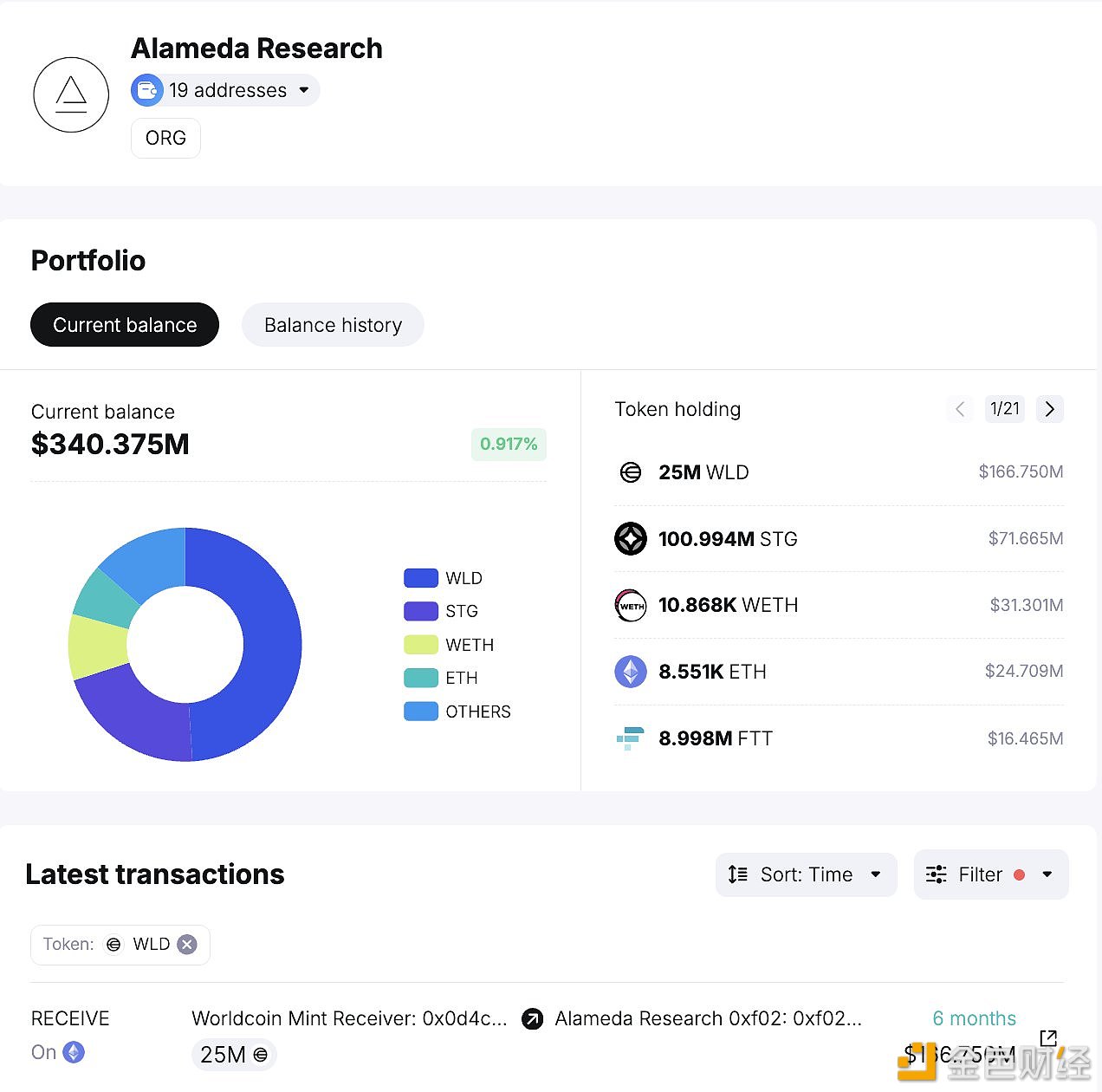Click the $31.301M WETH value
This screenshot has height=1092, width=1102.
1027,605
